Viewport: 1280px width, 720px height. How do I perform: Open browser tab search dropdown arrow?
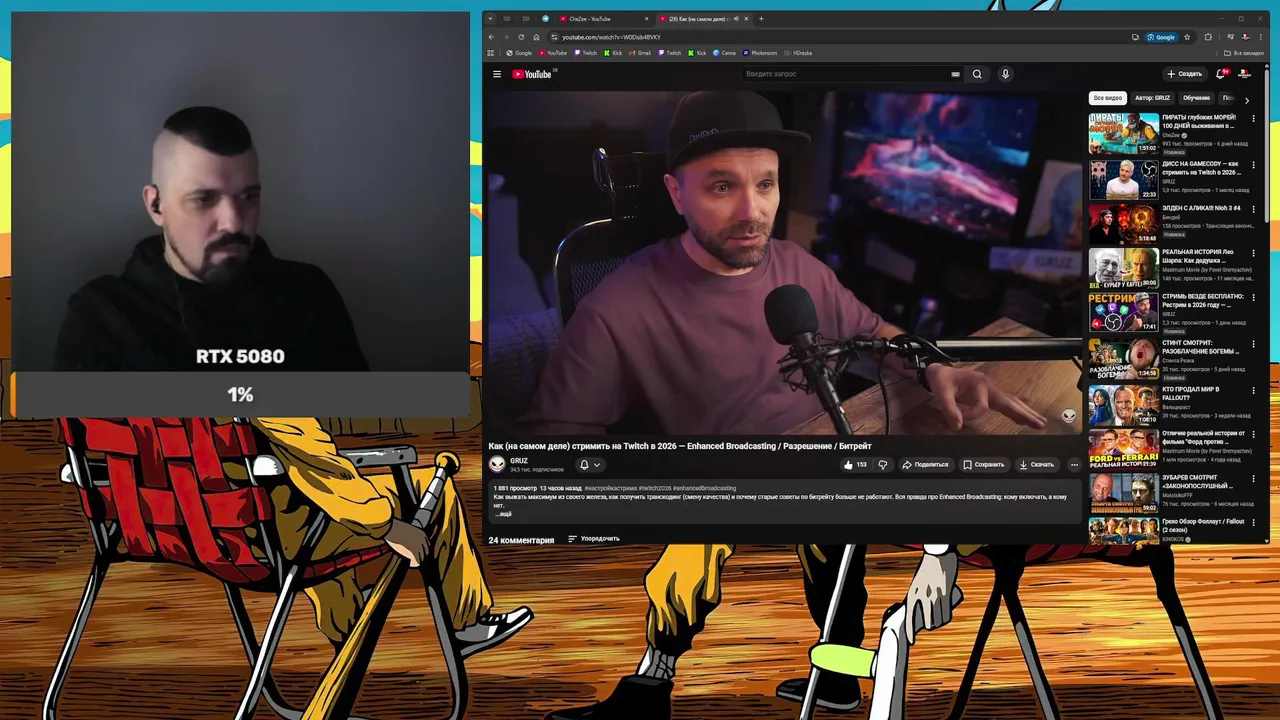[491, 19]
